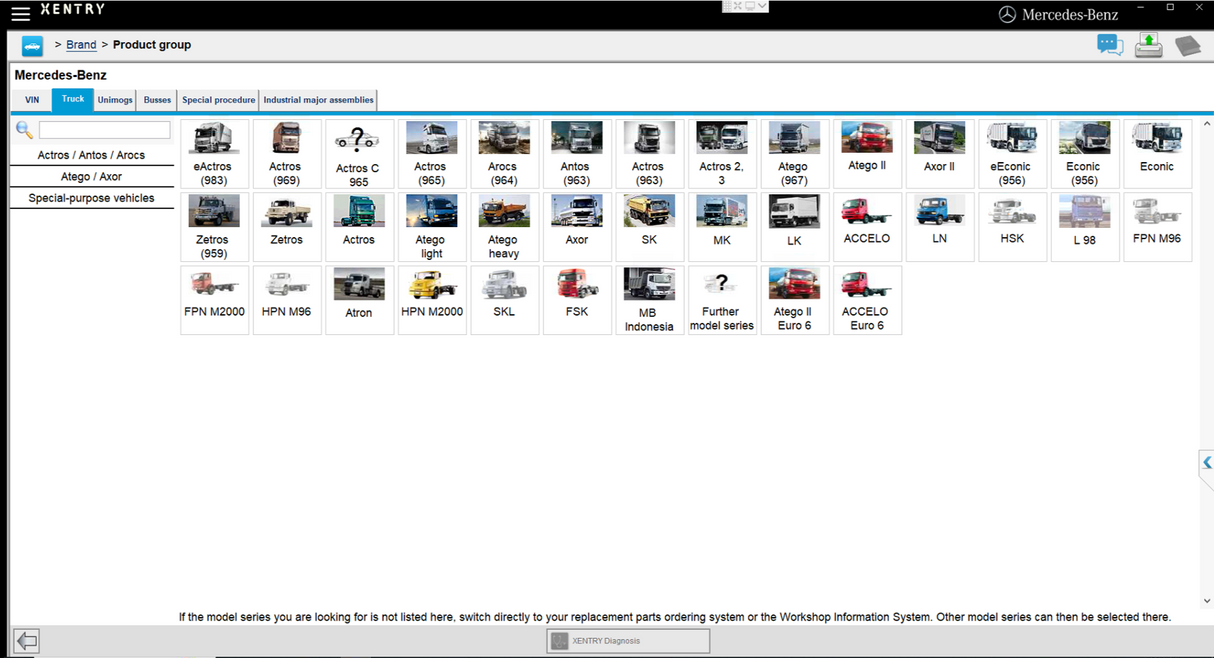The image size is (1214, 658).
Task: Select the VIN tab
Action: tap(32, 100)
